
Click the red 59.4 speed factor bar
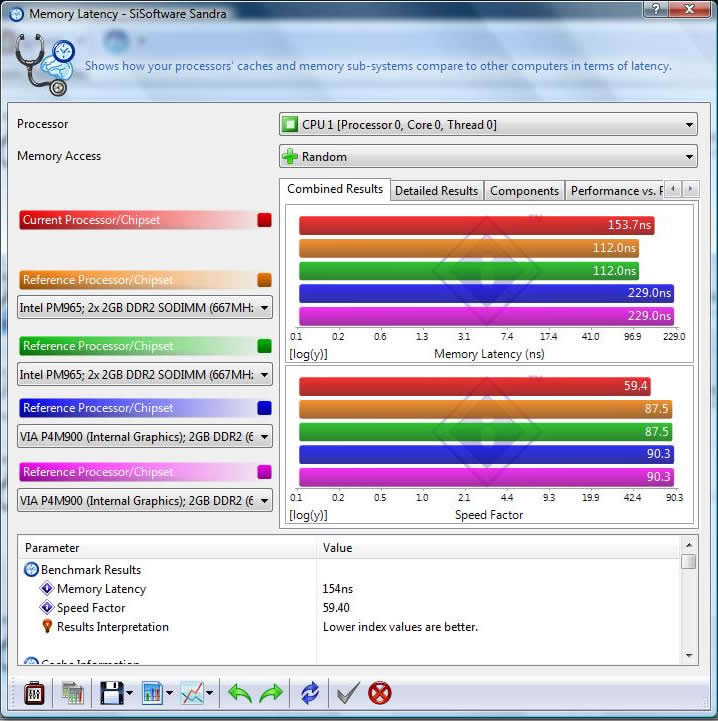[475, 386]
